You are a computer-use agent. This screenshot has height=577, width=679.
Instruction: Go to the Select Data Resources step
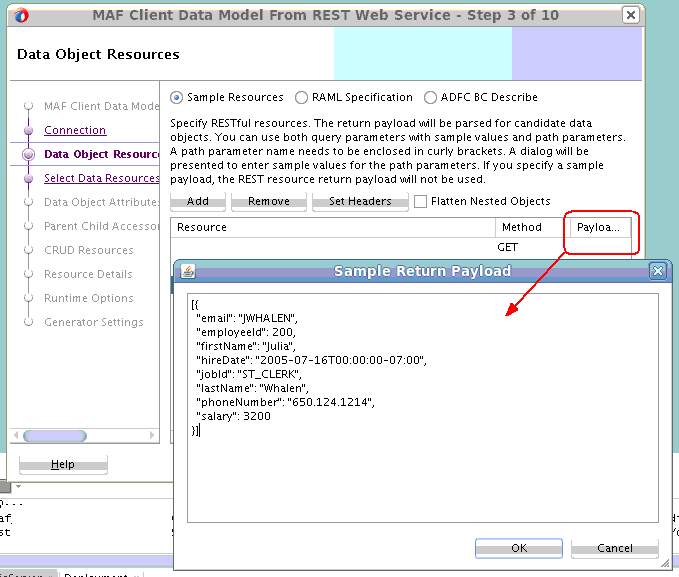pyautogui.click(x=102, y=178)
